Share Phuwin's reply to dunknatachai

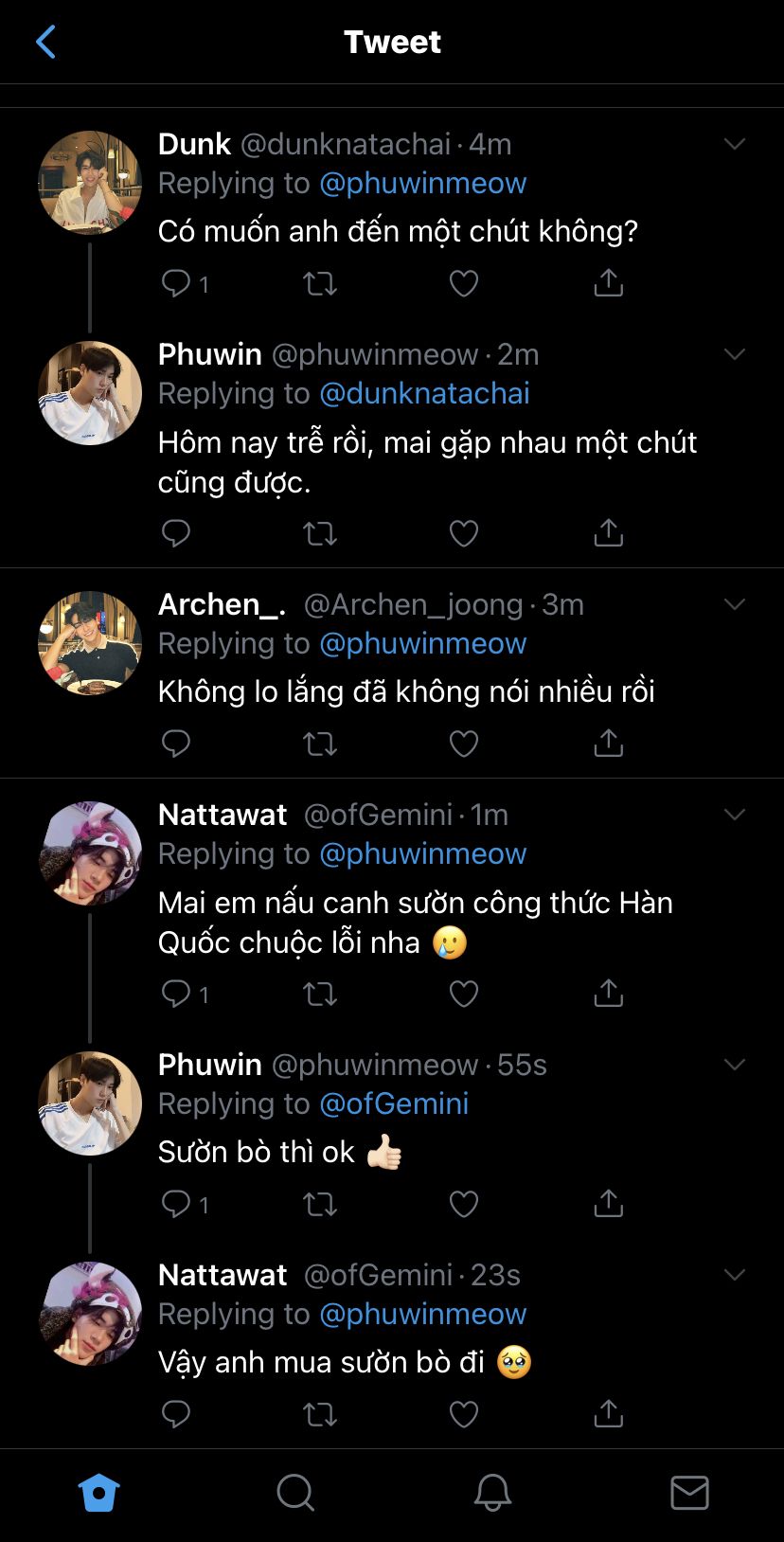point(608,533)
